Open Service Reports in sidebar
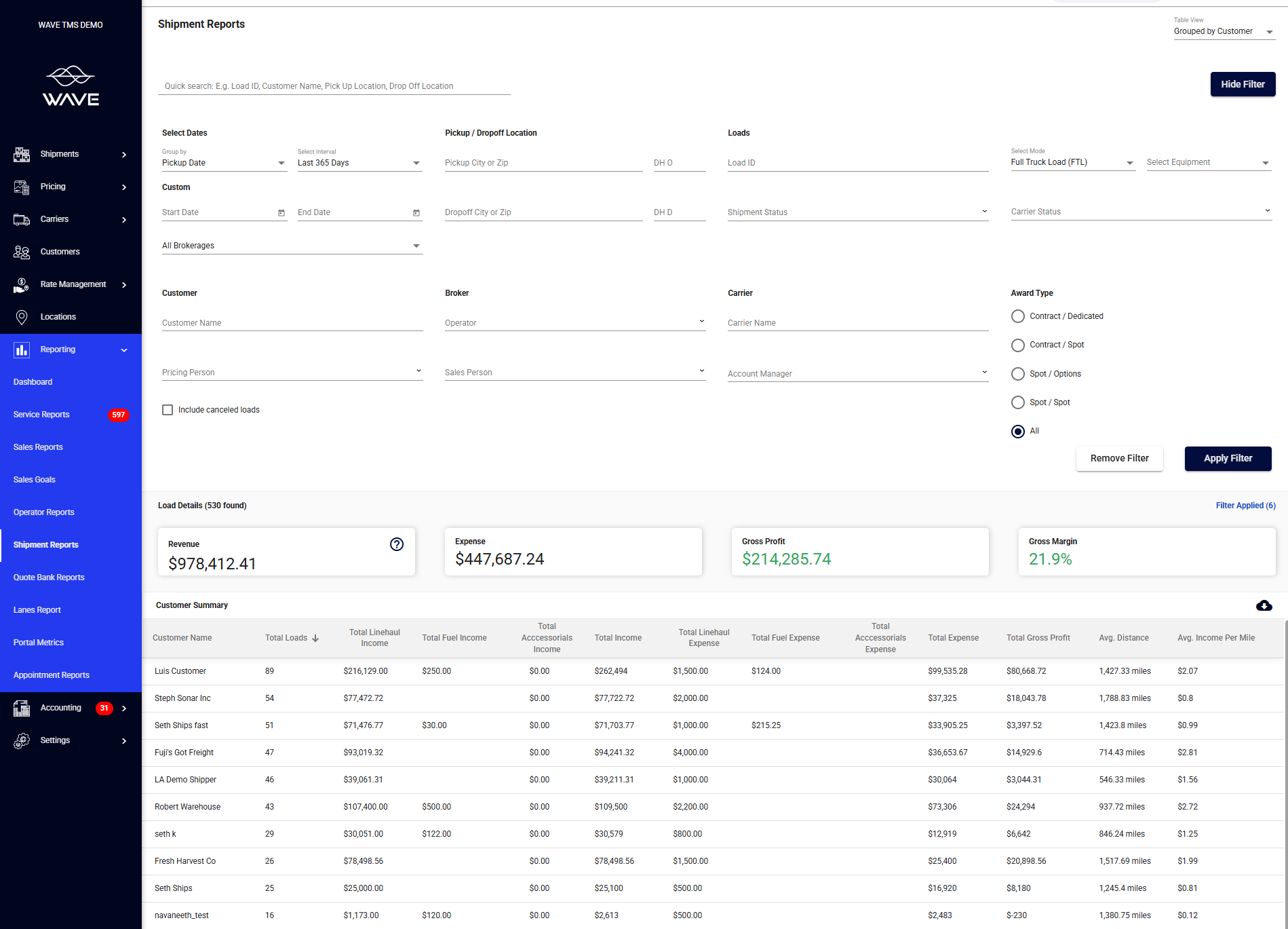 pos(41,415)
